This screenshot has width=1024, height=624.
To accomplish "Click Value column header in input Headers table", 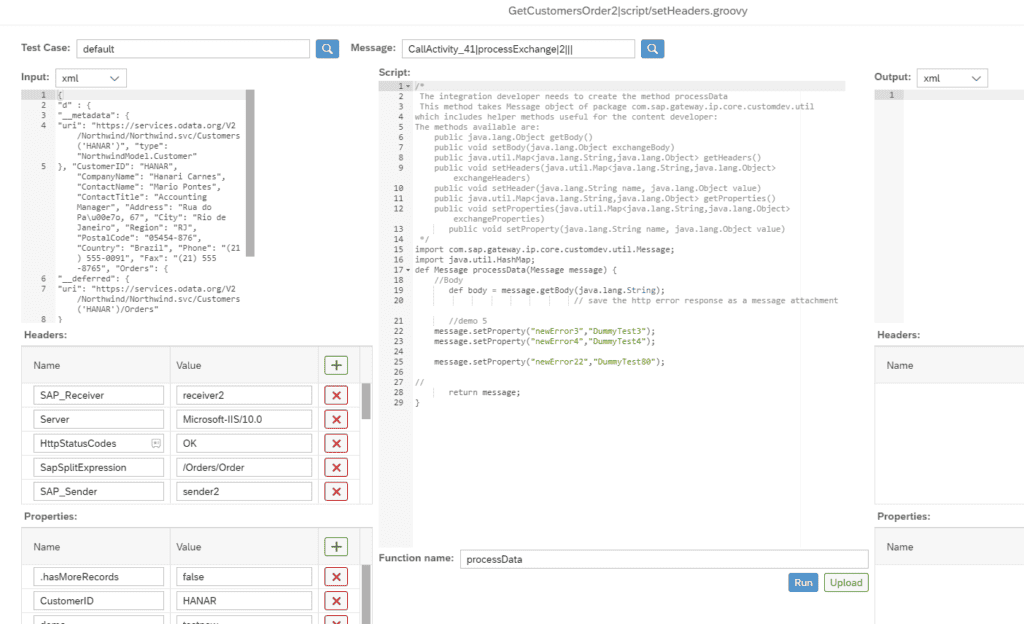I will pos(189,366).
